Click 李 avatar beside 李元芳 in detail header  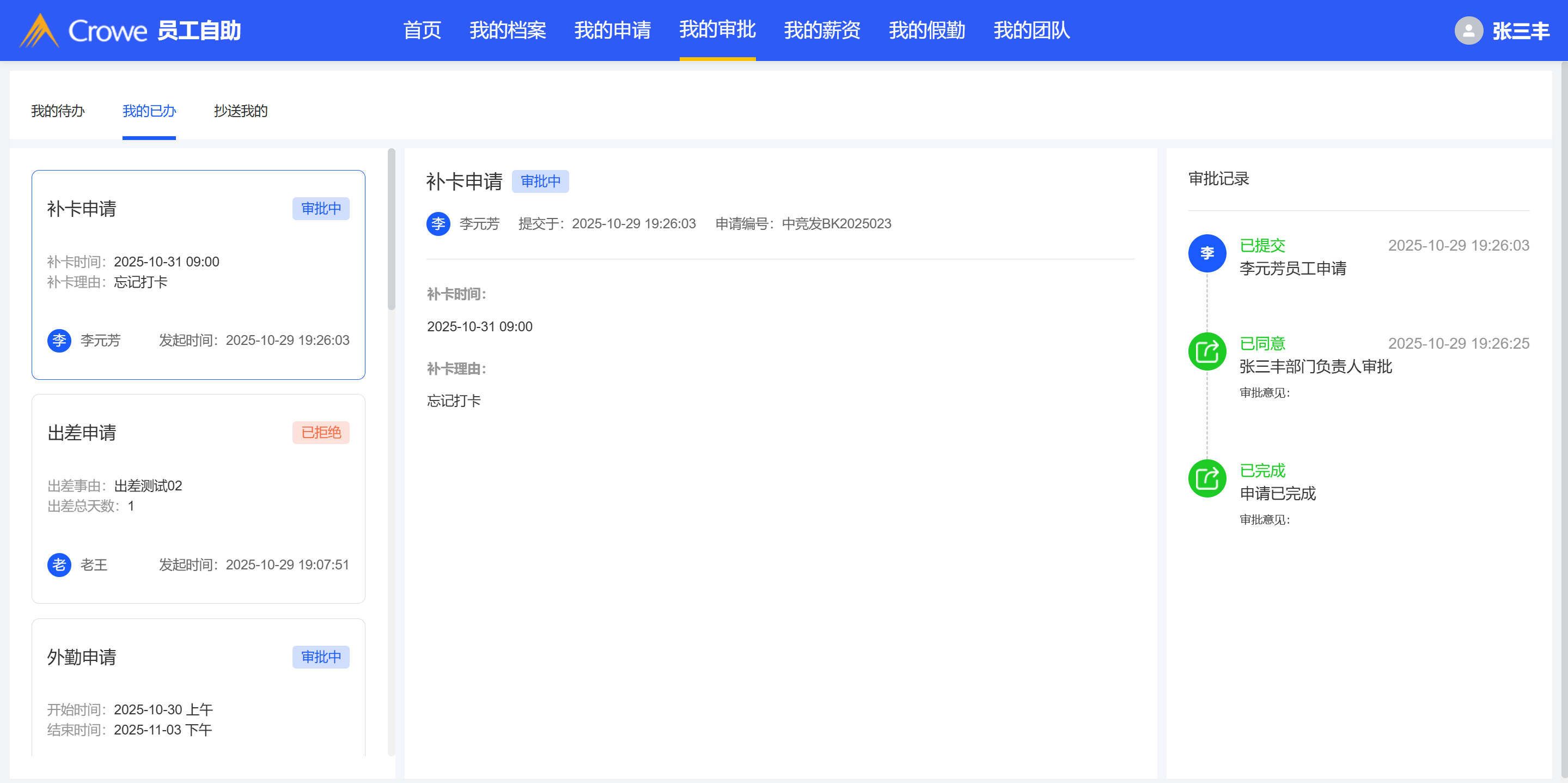tap(438, 224)
